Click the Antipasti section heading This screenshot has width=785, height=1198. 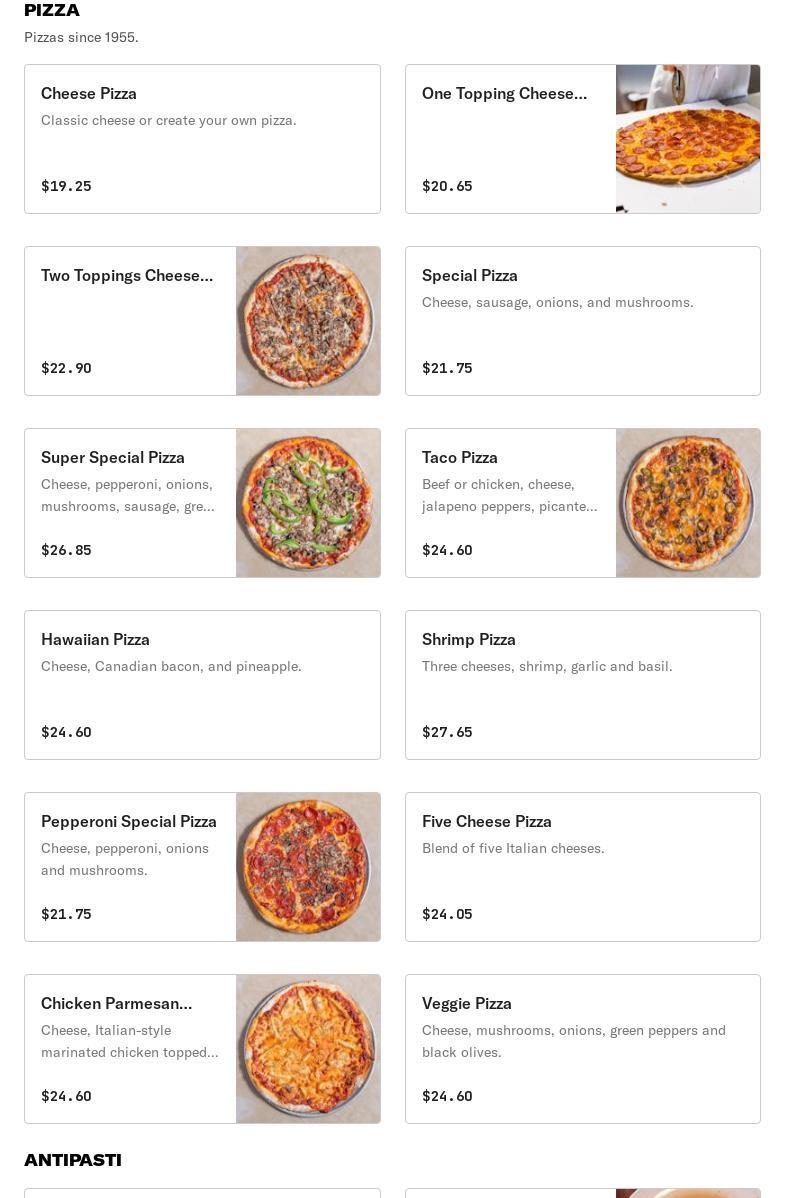[73, 1160]
